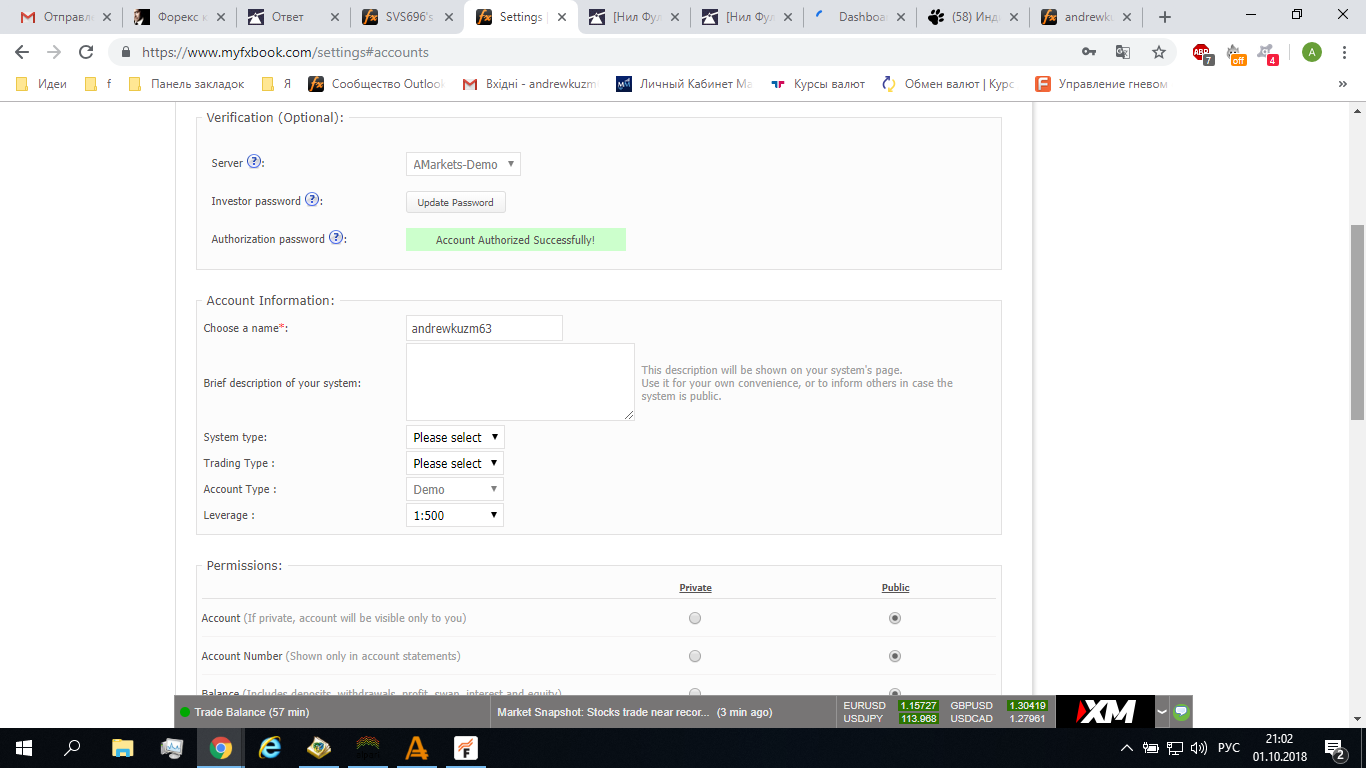Click the USDJPY quote 113.968
Screen dimensions: 1366x768
tap(918, 718)
